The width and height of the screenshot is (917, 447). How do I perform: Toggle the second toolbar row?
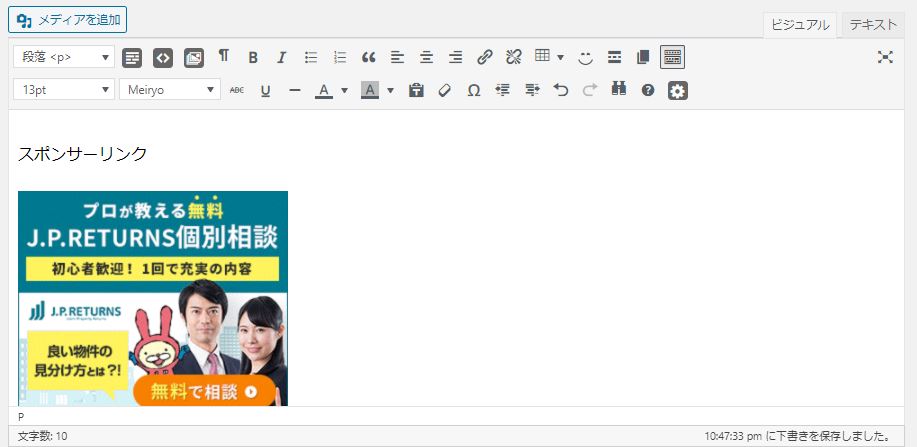tap(673, 57)
